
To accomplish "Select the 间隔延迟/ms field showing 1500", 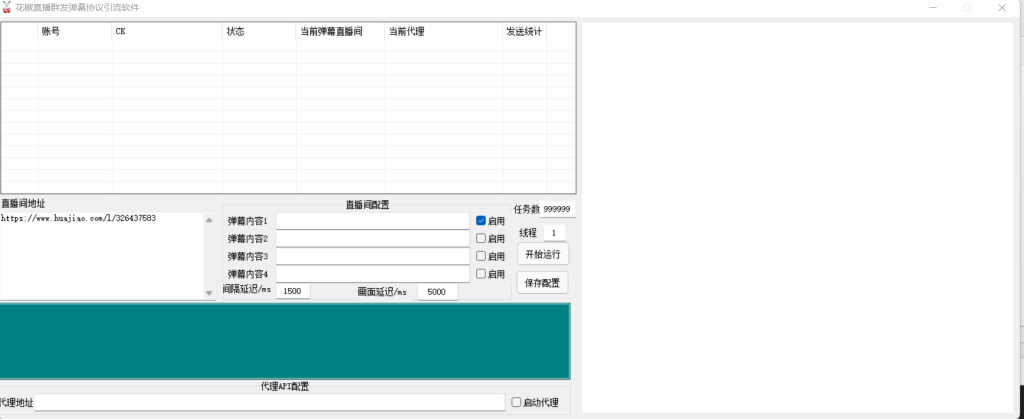I will point(292,291).
